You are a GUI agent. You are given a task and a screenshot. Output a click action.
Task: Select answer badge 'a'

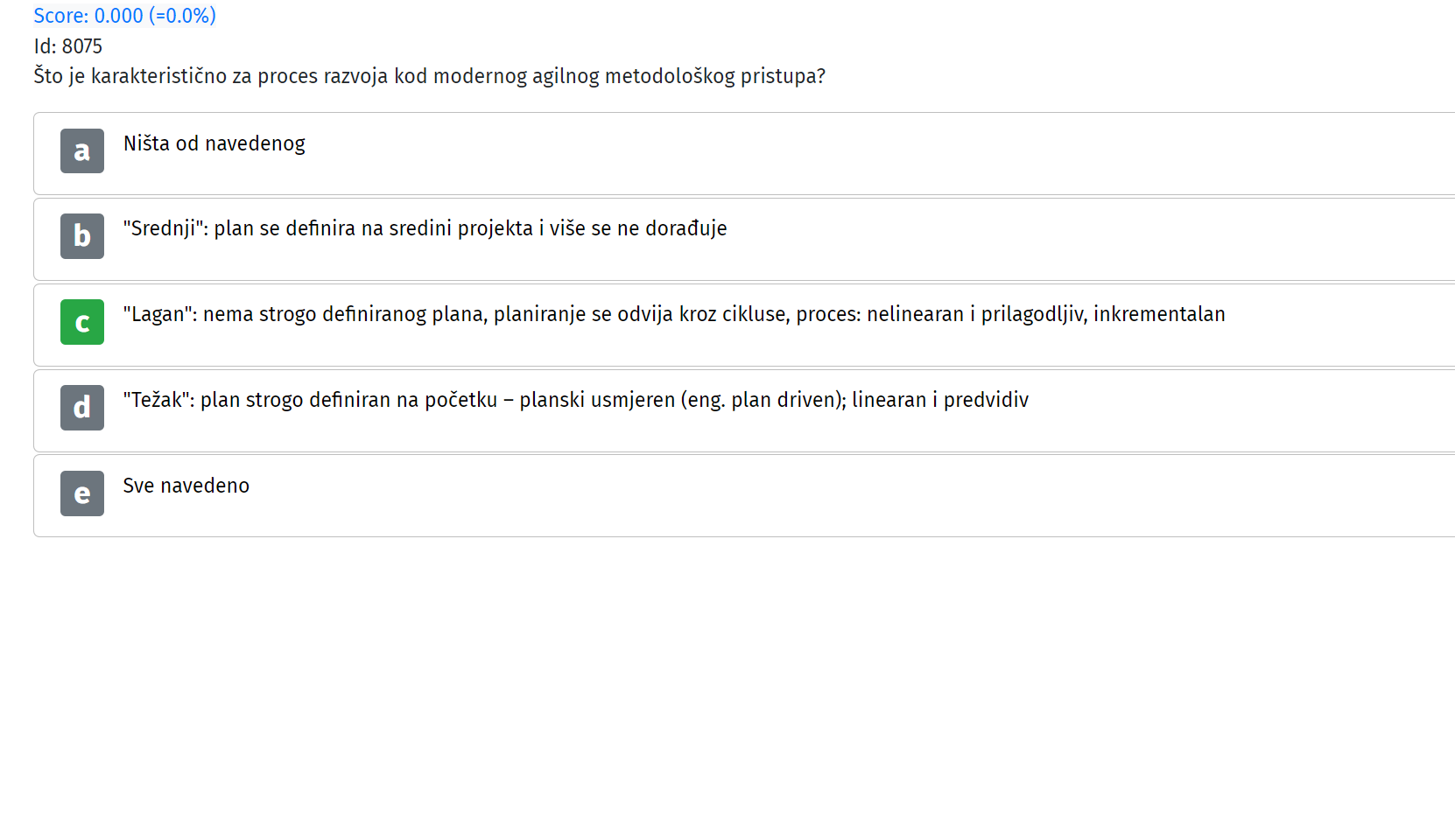pyautogui.click(x=82, y=150)
